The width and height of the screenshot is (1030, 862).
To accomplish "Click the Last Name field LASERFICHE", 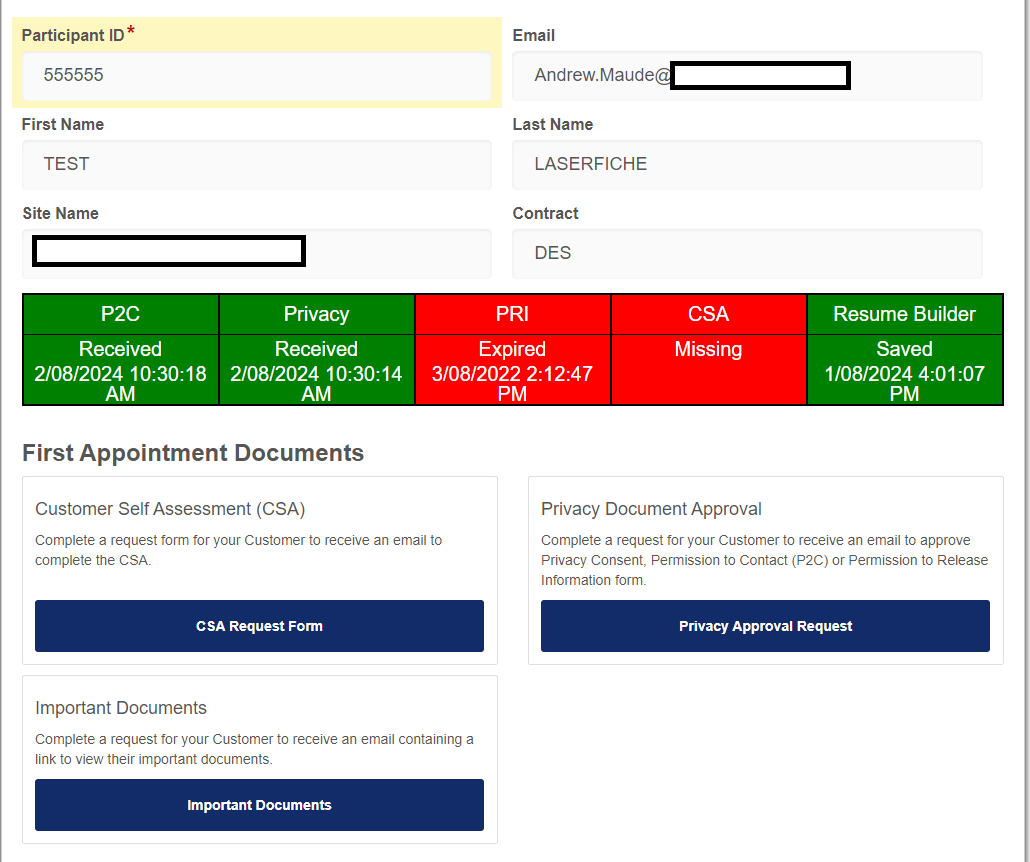I will [x=747, y=164].
